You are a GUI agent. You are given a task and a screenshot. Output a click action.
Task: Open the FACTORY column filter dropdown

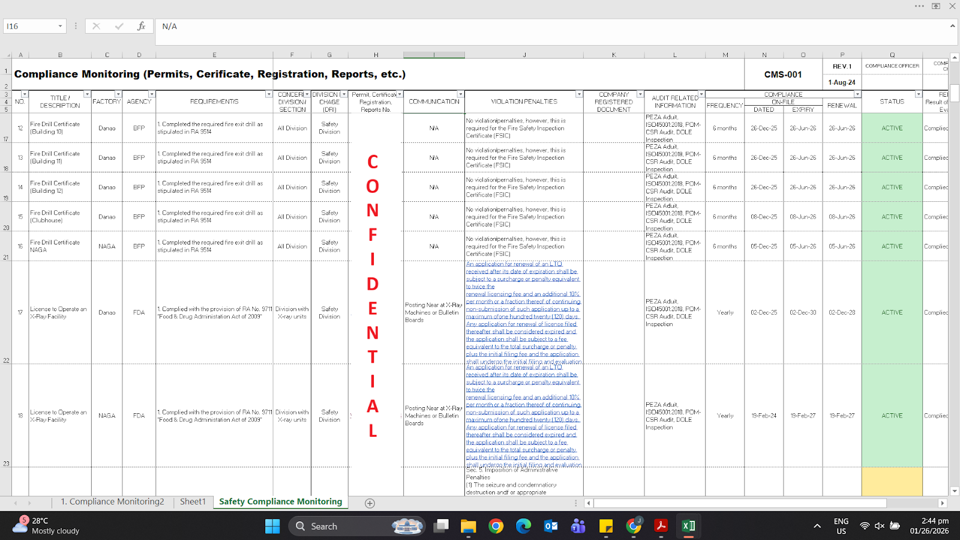[118, 94]
